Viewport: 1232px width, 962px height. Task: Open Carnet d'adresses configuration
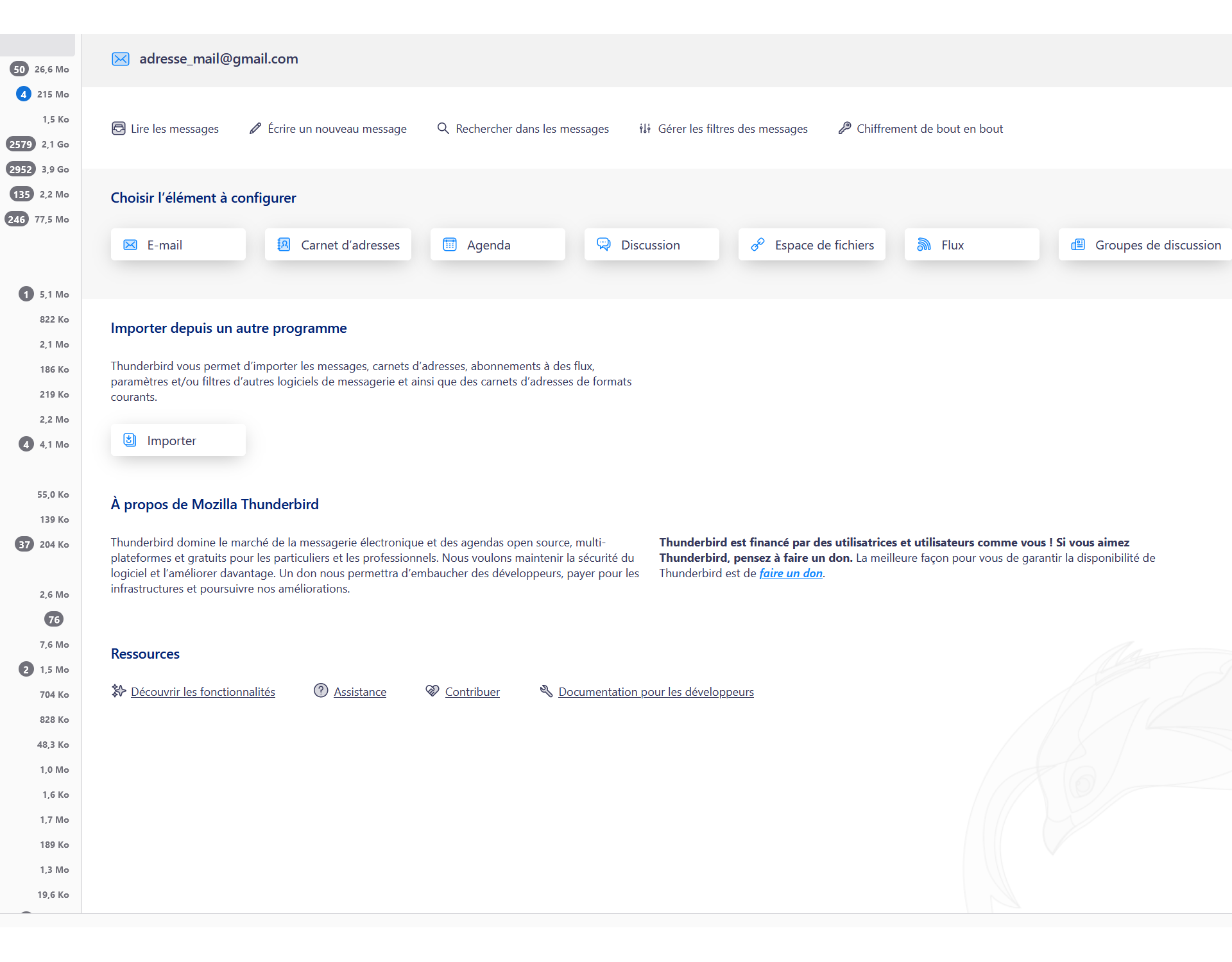(338, 245)
